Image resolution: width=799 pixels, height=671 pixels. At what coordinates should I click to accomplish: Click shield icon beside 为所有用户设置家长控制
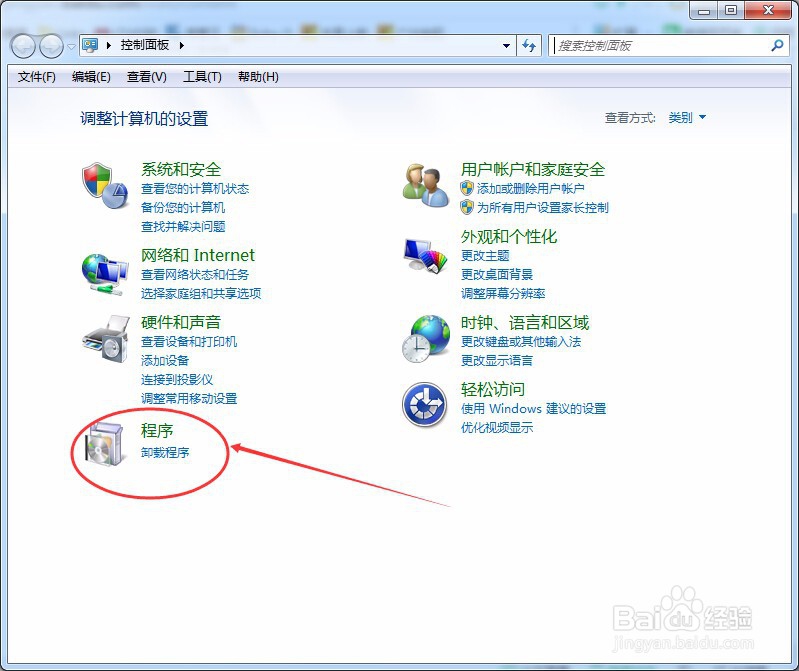[467, 207]
